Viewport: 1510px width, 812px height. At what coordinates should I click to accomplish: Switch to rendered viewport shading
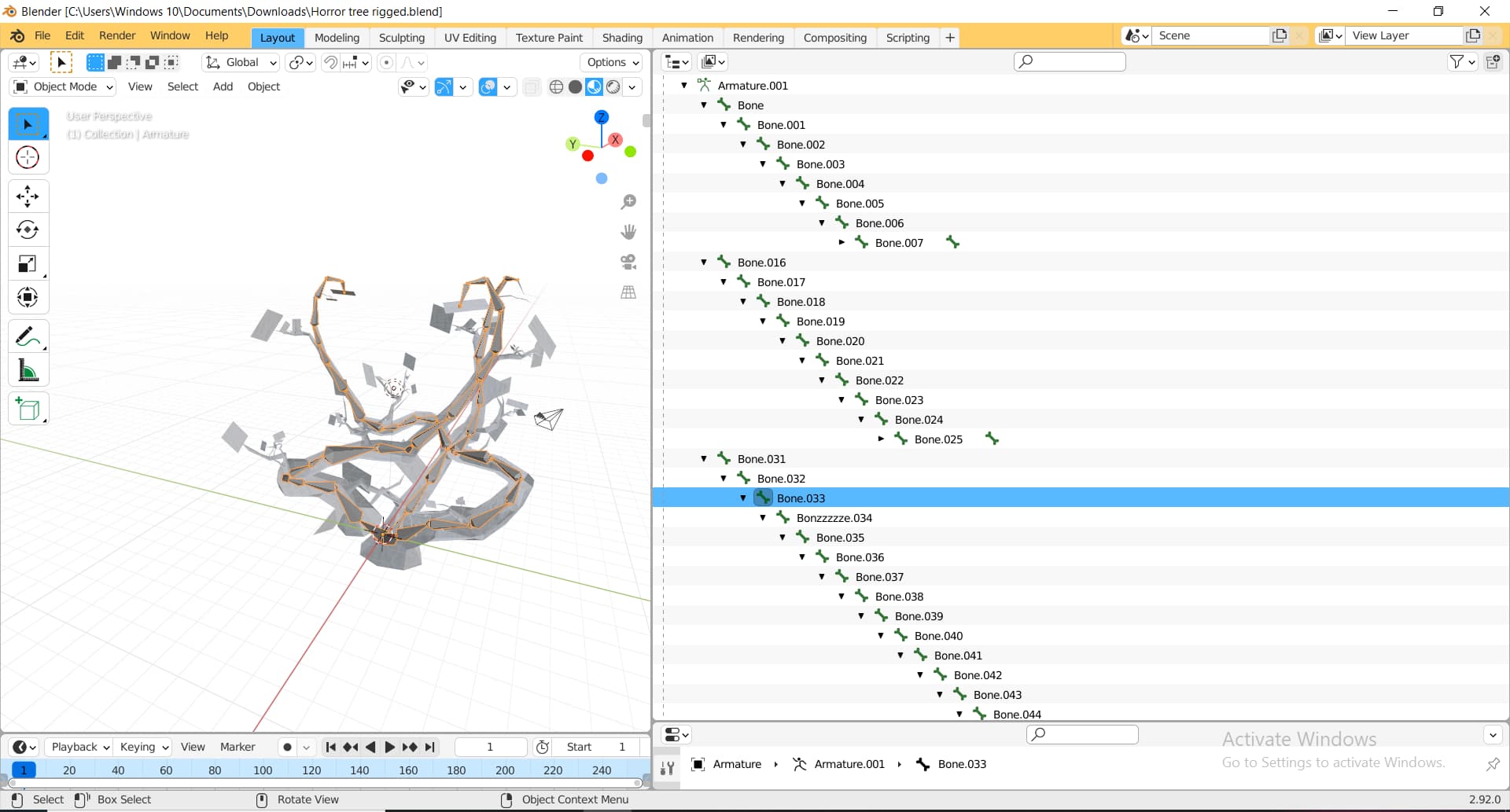613,86
